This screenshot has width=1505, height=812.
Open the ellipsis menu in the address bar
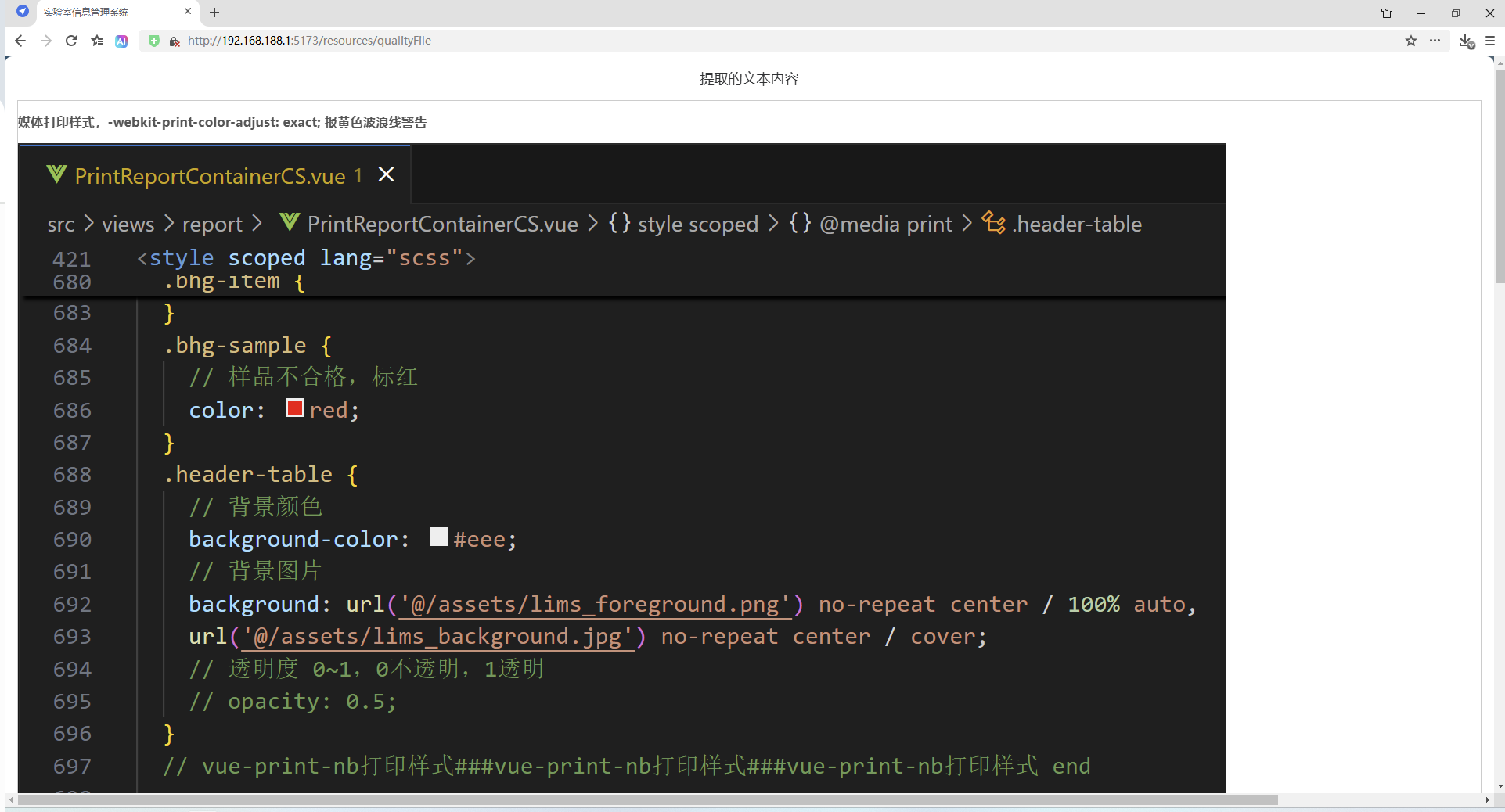(x=1435, y=41)
